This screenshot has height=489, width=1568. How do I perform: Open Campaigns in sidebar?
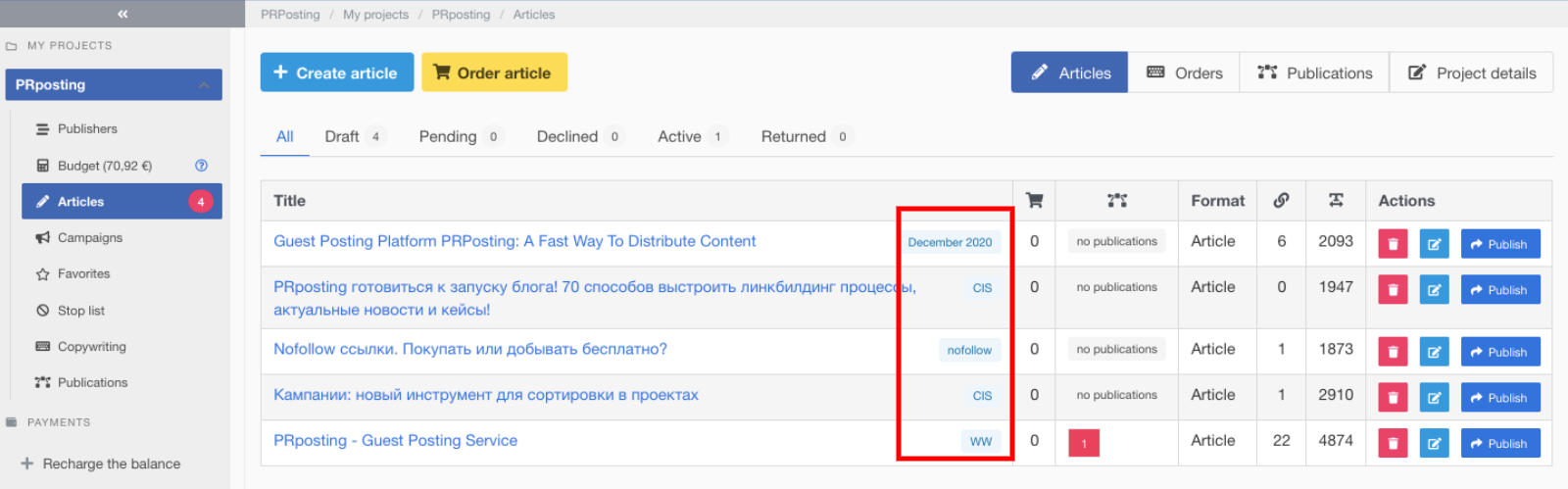pyautogui.click(x=79, y=237)
